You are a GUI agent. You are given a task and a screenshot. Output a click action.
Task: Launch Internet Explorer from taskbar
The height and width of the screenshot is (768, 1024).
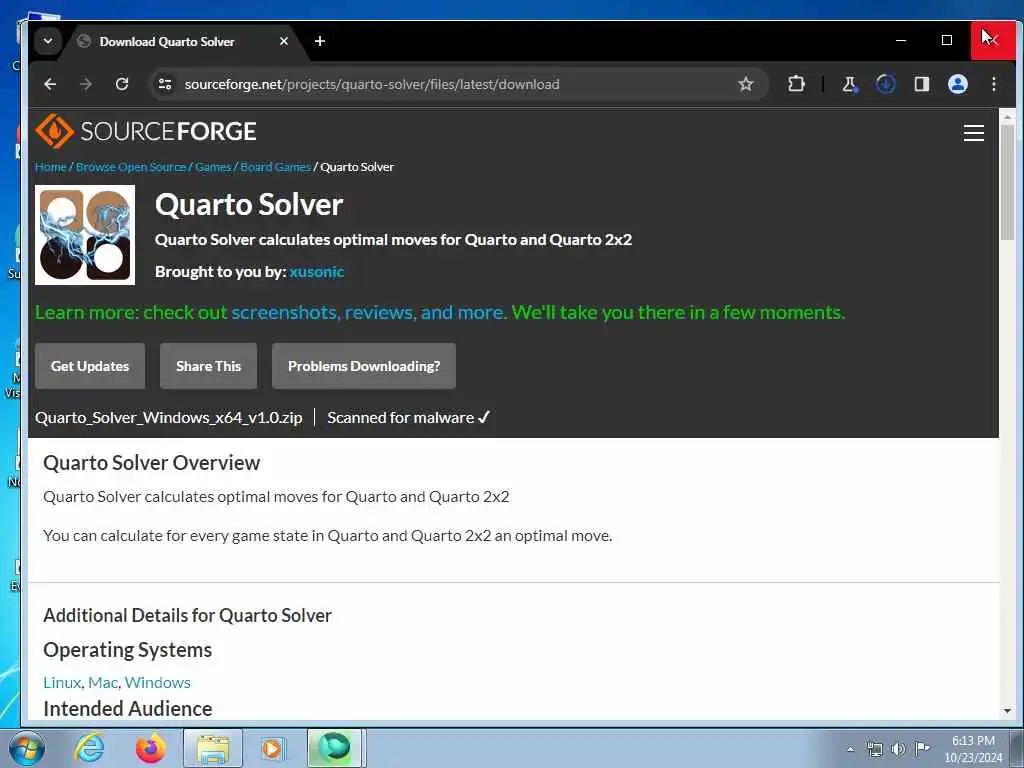[x=89, y=748]
